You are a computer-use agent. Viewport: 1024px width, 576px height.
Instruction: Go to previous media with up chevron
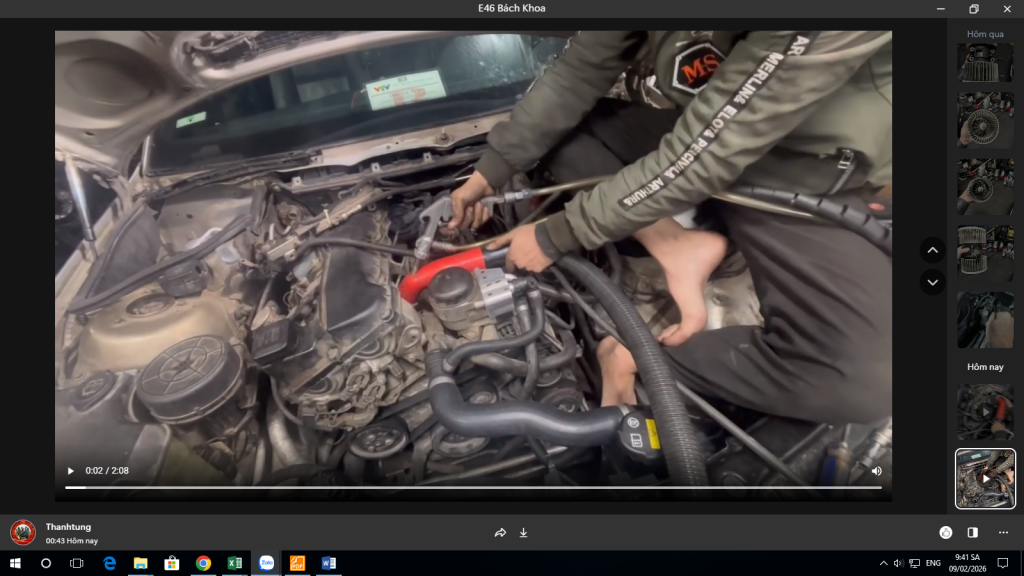point(933,250)
